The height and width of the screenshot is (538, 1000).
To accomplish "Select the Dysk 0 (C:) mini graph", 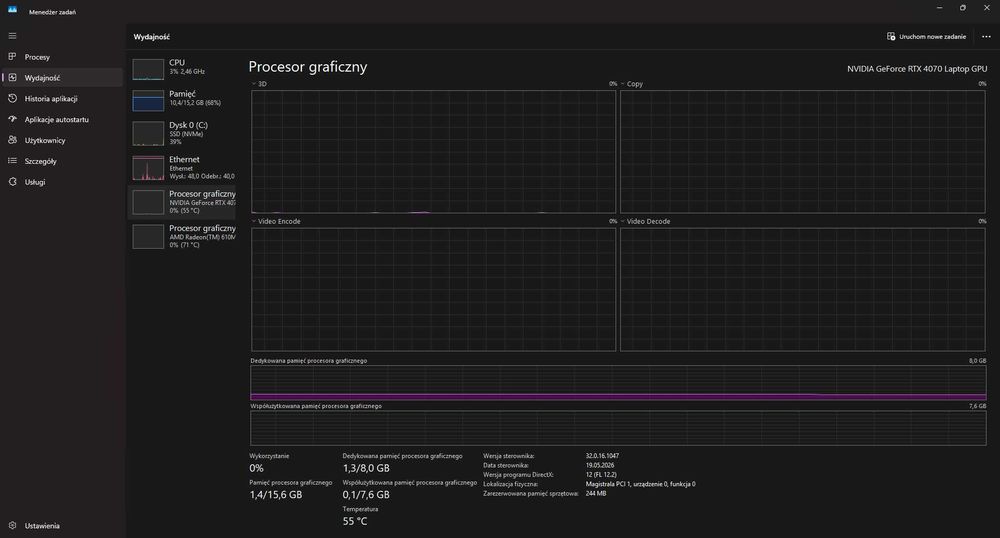I will (x=148, y=134).
